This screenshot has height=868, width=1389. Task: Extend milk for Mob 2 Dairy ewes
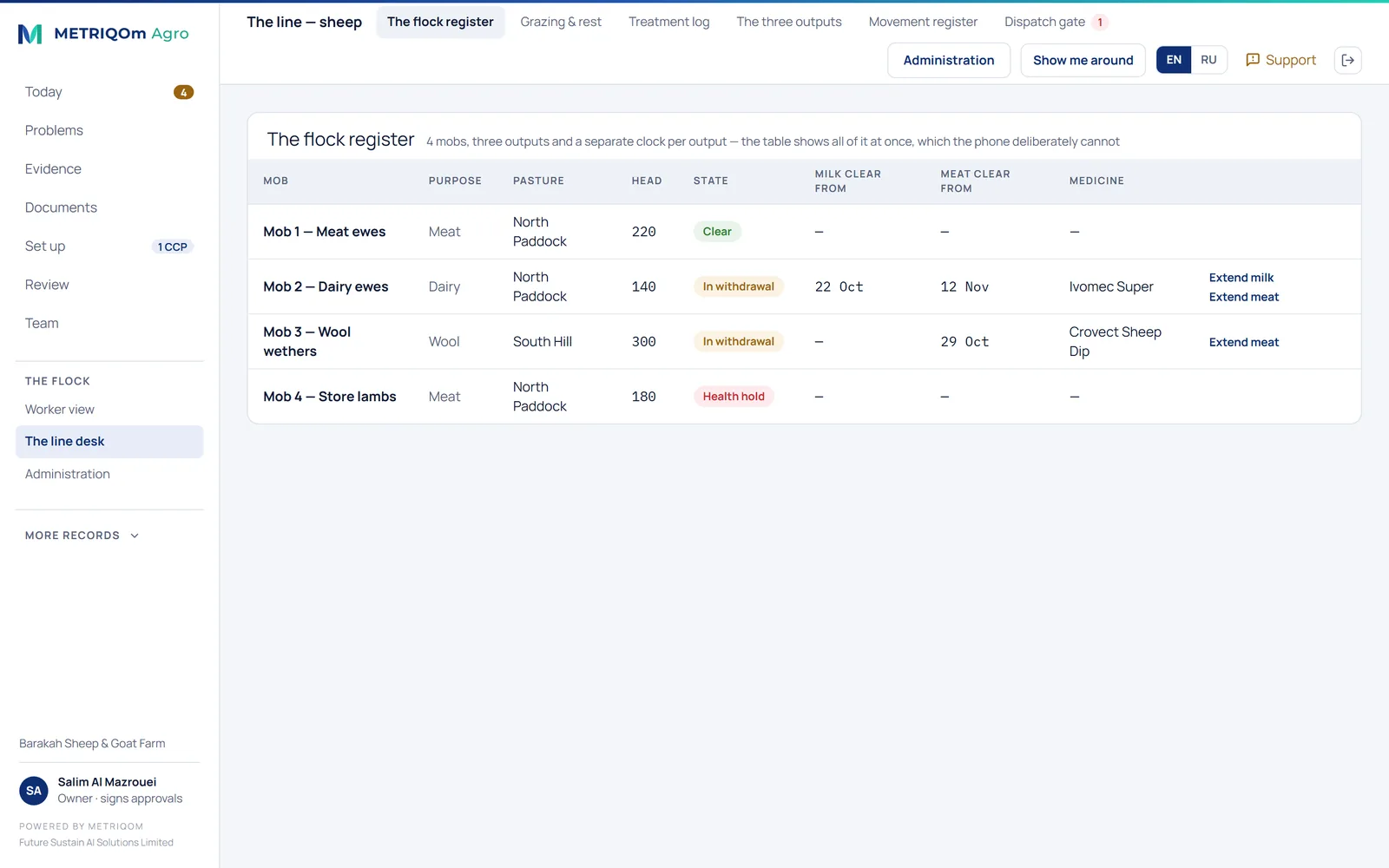click(1241, 278)
